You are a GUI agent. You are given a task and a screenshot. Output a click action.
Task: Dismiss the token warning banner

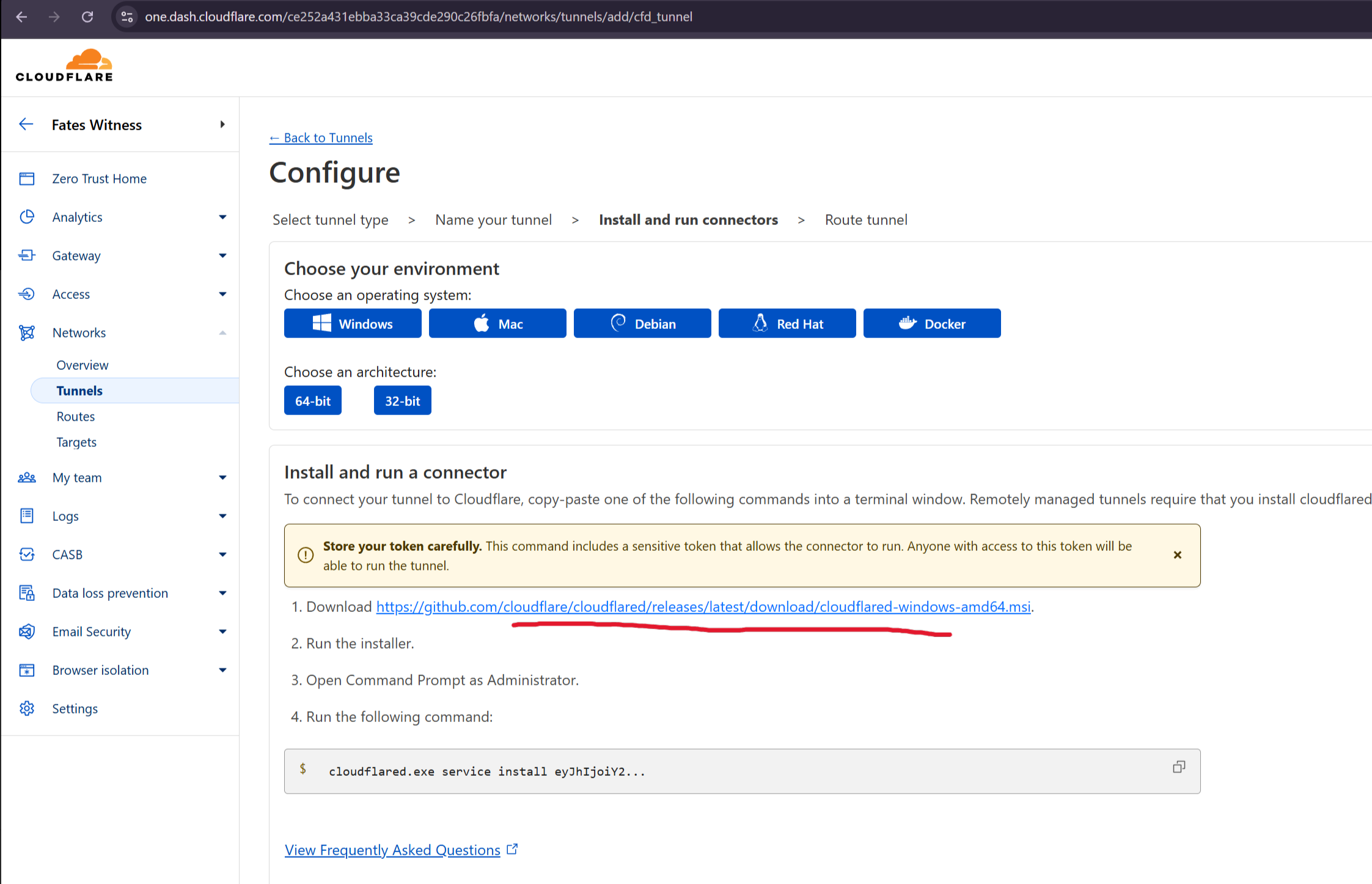(x=1177, y=555)
